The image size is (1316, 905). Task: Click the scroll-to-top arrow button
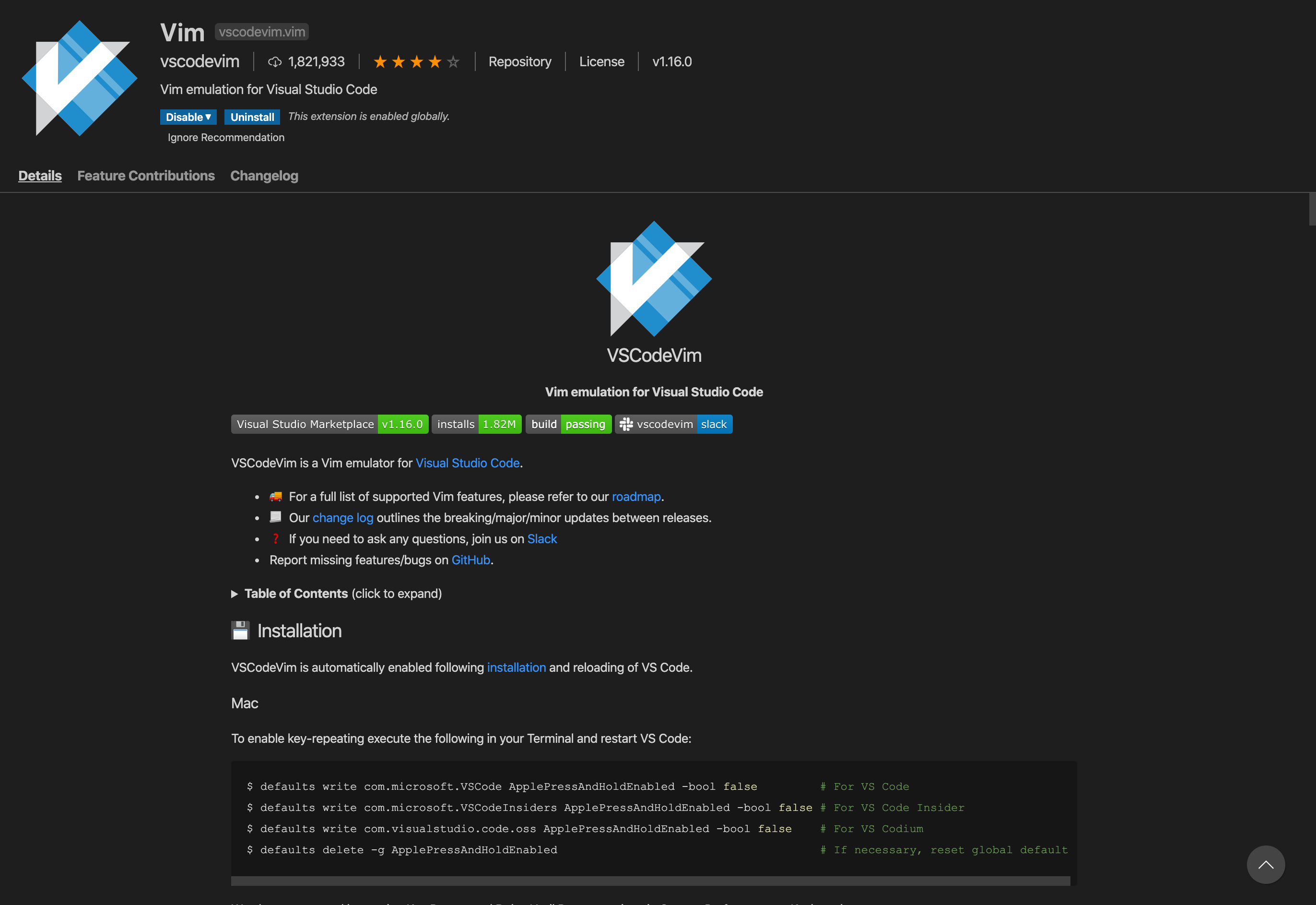[x=1266, y=864]
